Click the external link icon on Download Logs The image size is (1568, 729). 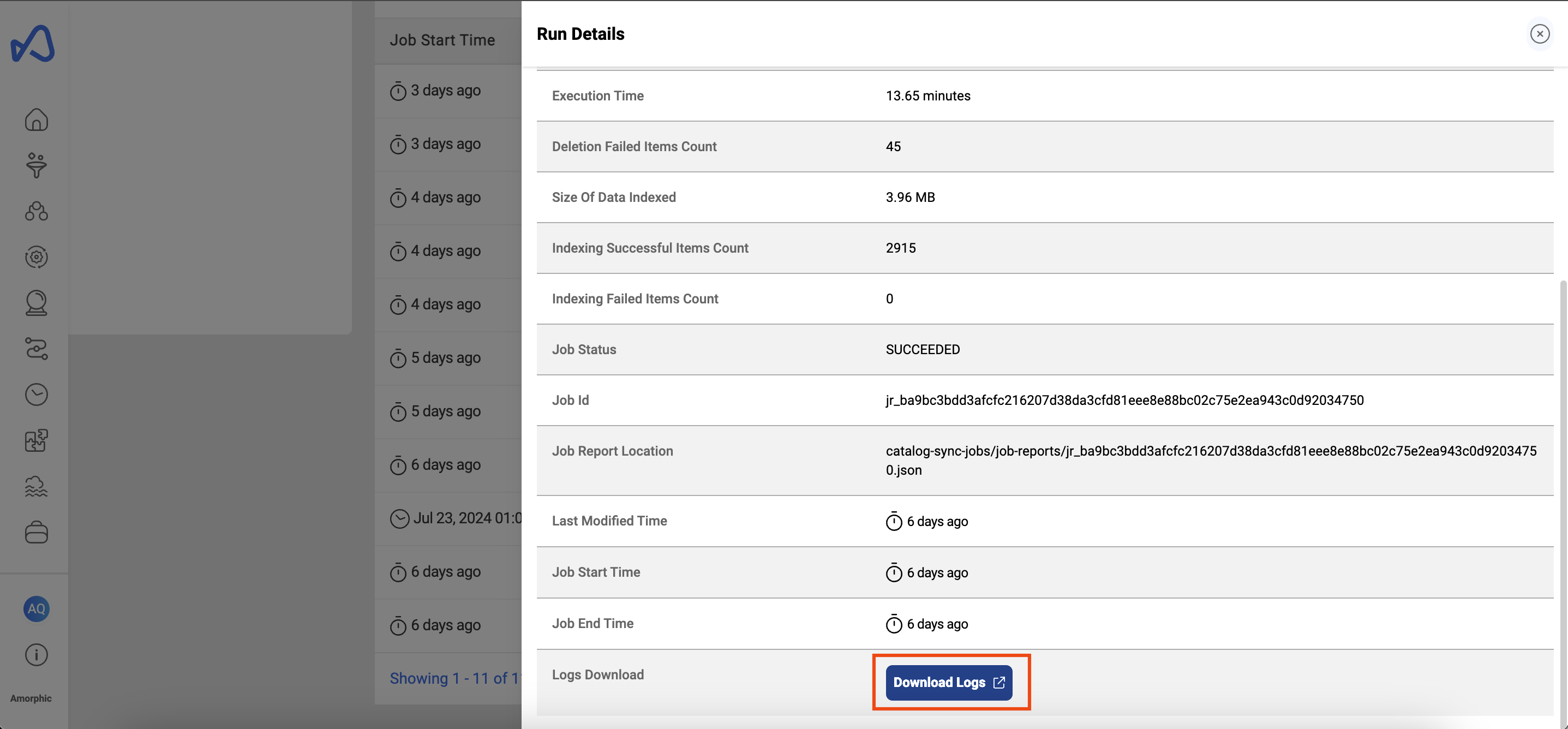(998, 682)
